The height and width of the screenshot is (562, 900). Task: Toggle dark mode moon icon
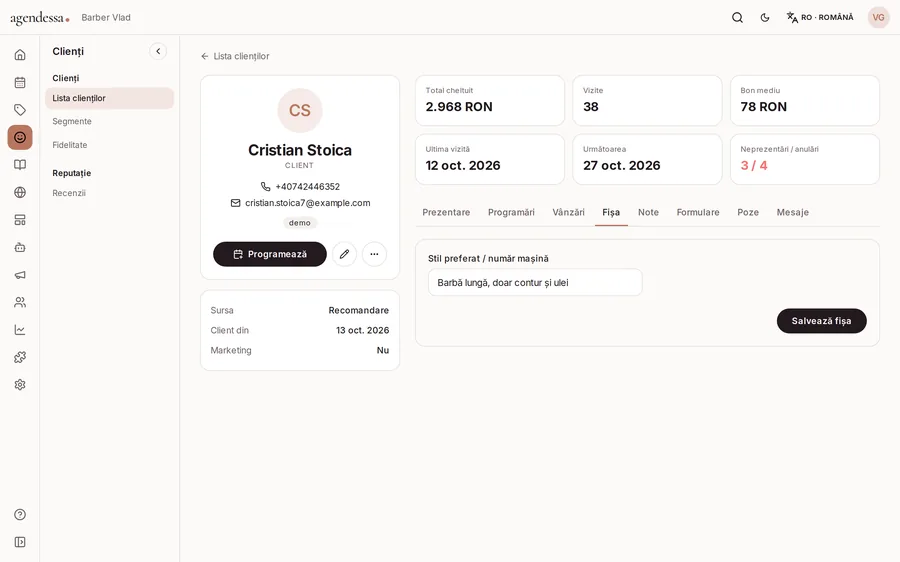[765, 18]
